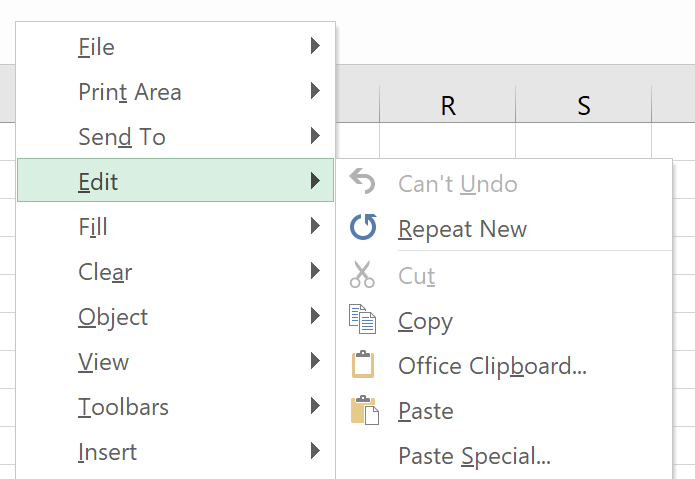Click the Repeat New circular arrow icon
Screen dimensions: 695x479
(363, 228)
